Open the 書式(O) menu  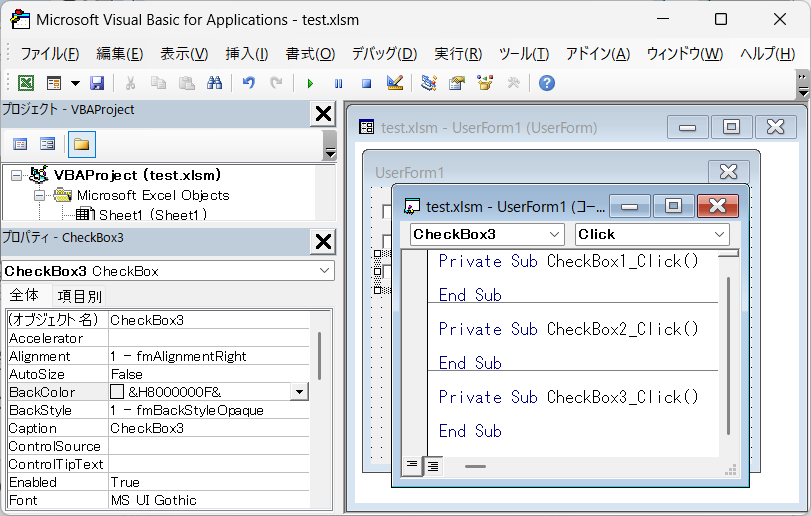click(x=310, y=54)
